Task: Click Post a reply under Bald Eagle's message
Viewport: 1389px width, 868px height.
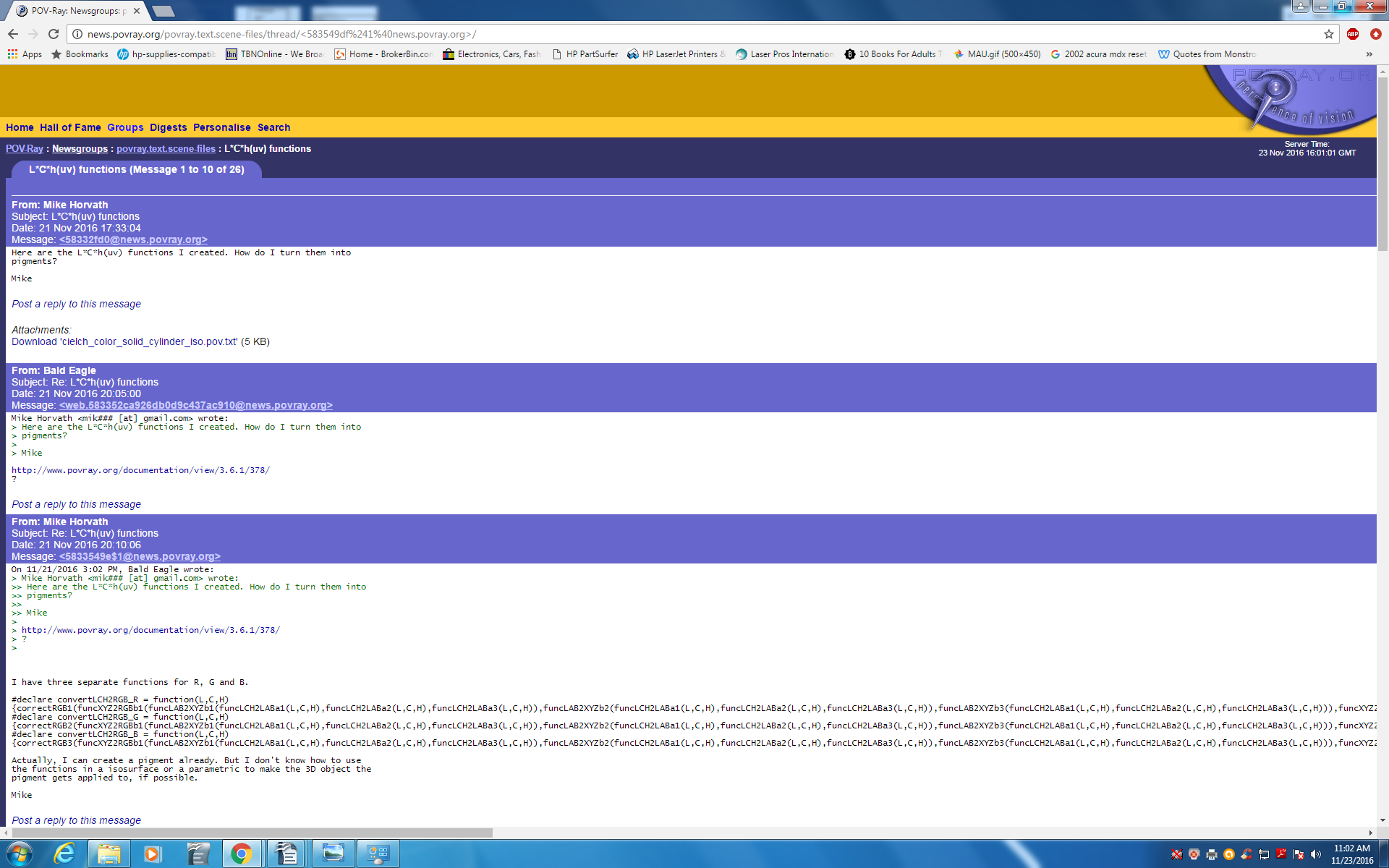Action: click(76, 504)
